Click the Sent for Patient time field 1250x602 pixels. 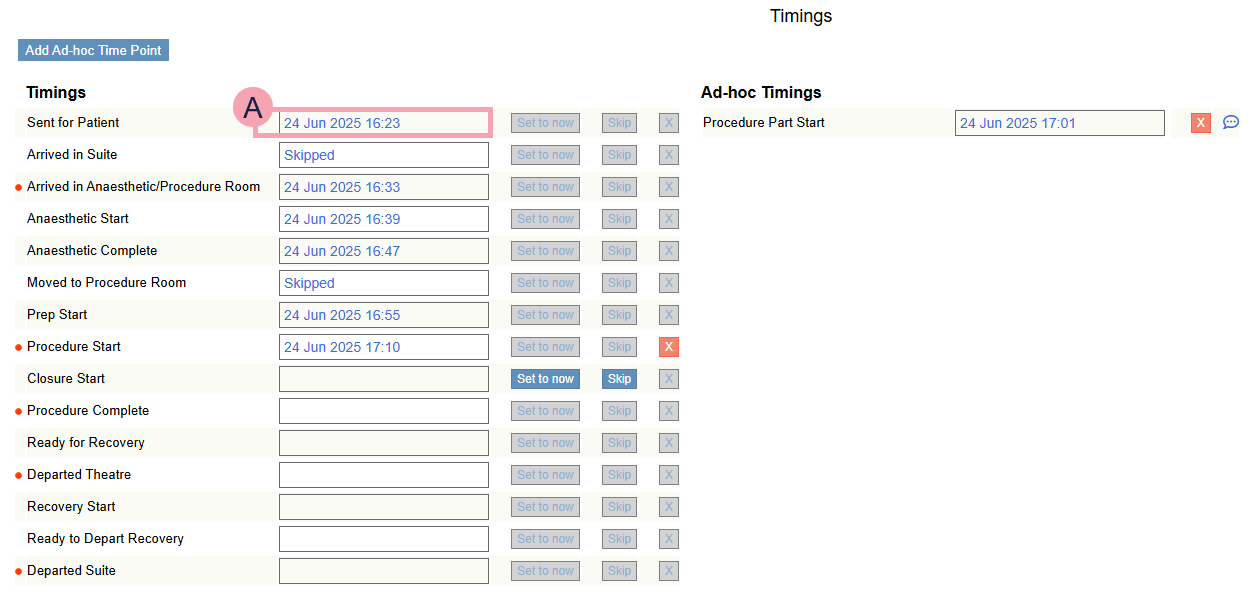[383, 123]
